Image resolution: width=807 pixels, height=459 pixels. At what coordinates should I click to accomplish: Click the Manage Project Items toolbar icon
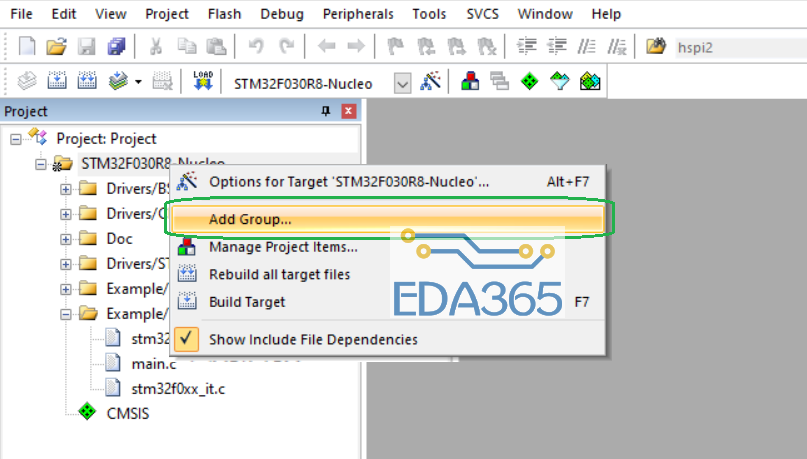click(x=469, y=81)
